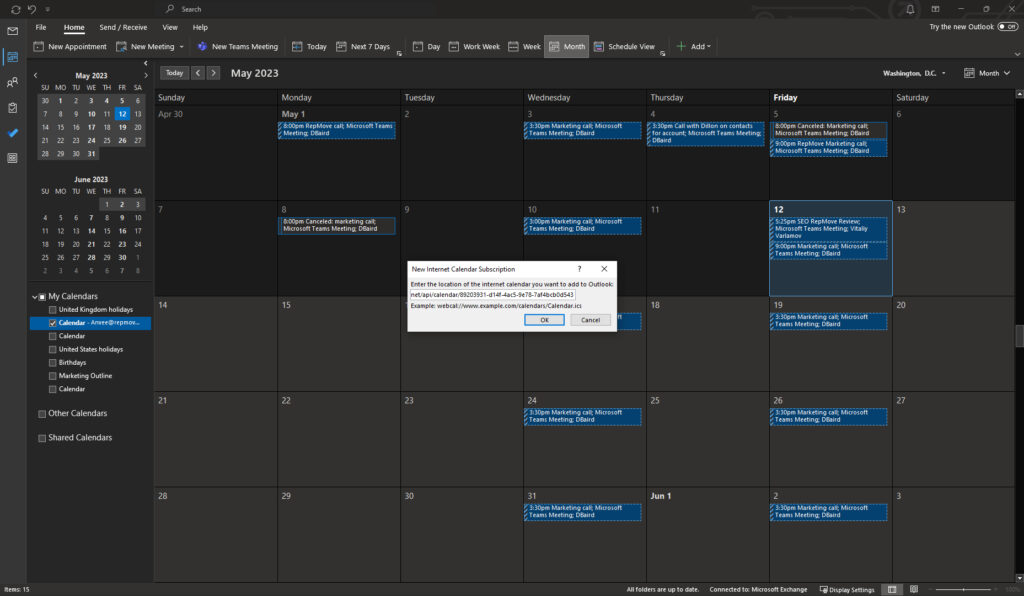The width and height of the screenshot is (1024, 596).
Task: Open the 5:25pm SEO RepMove Review event
Action: tap(829, 228)
